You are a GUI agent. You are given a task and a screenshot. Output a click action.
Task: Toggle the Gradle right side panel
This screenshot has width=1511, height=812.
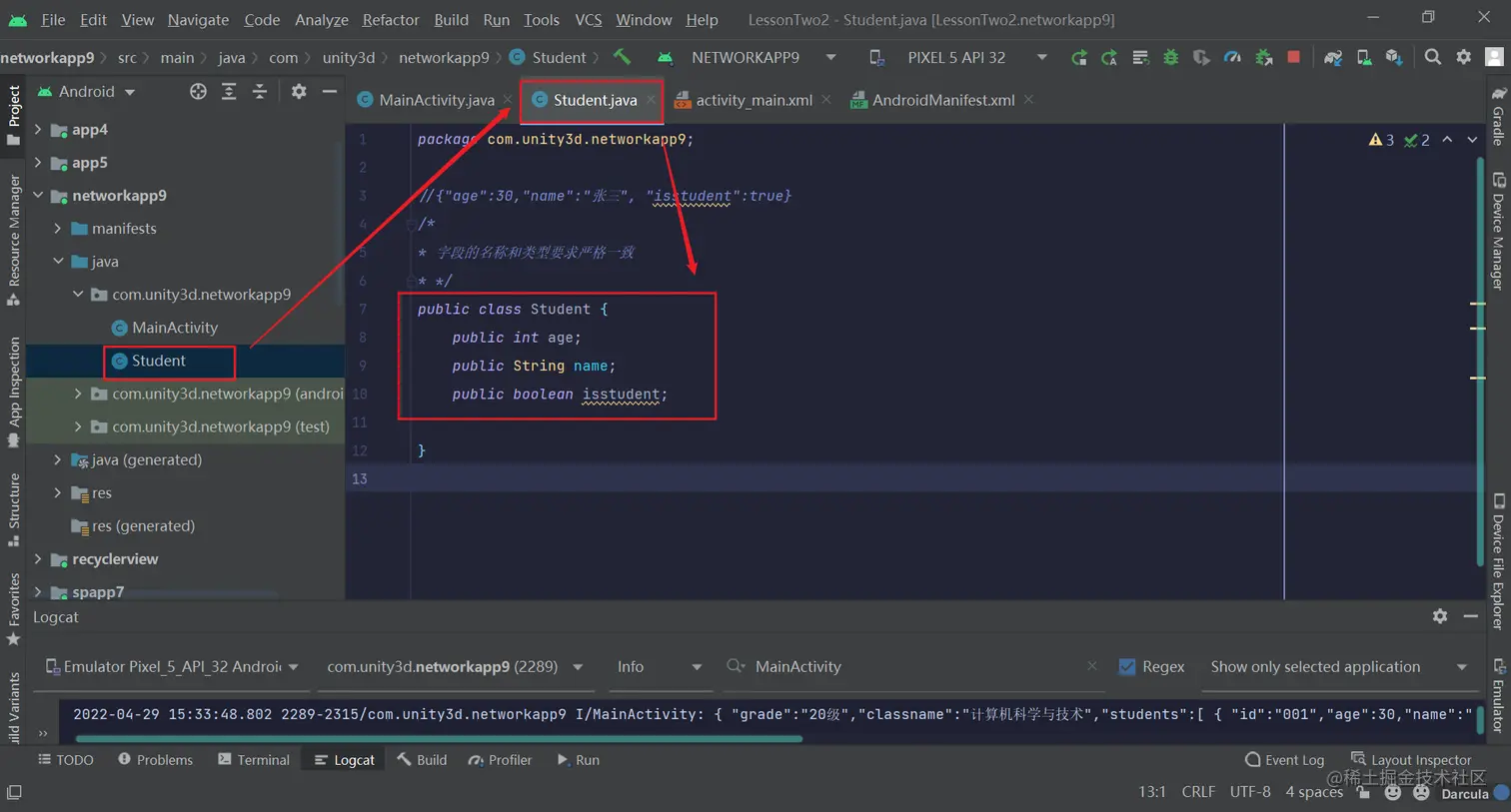[x=1498, y=116]
